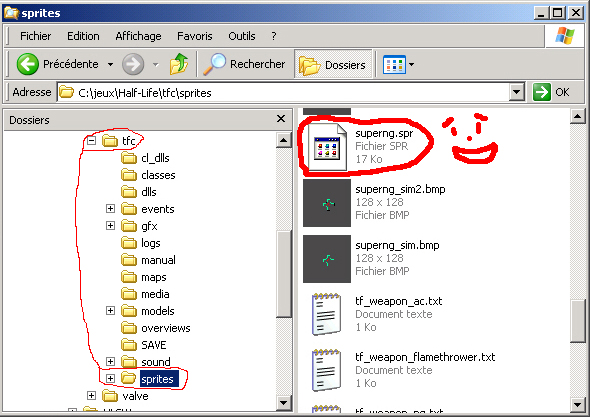Expand the models folder node
Viewport: 590px width, 417px height.
pyautogui.click(x=110, y=310)
